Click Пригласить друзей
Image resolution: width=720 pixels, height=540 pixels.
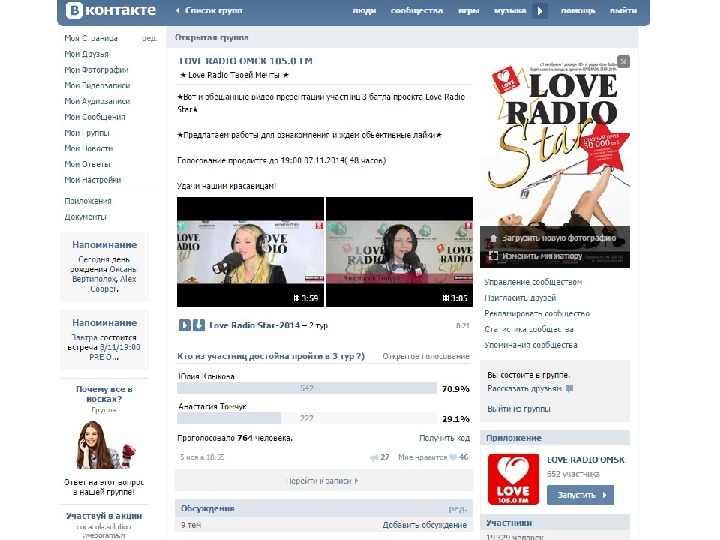520,298
